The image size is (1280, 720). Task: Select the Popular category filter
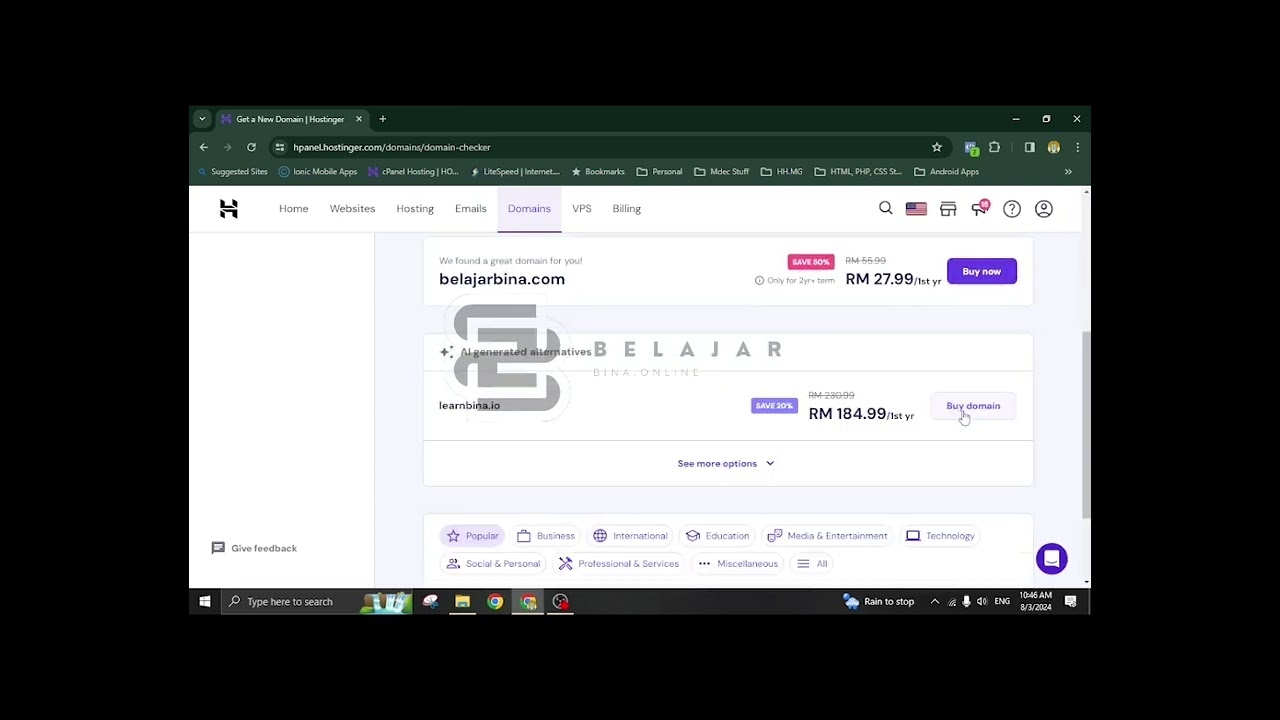pos(473,536)
